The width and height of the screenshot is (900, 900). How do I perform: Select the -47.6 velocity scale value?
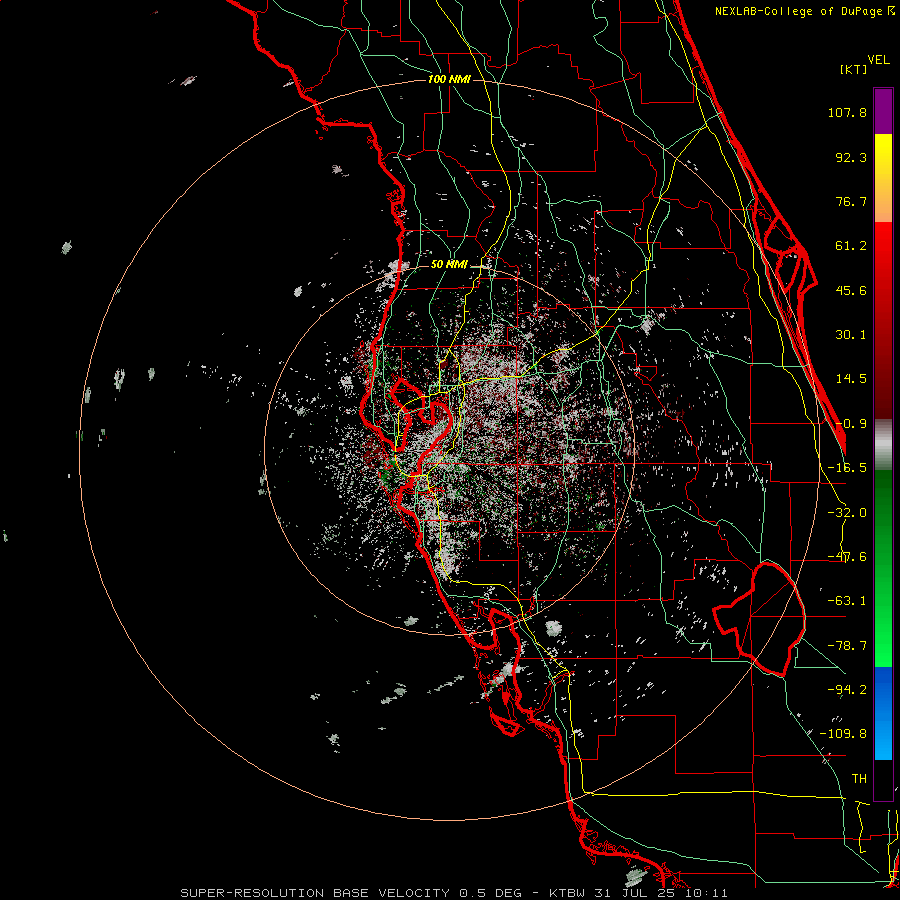coord(847,557)
